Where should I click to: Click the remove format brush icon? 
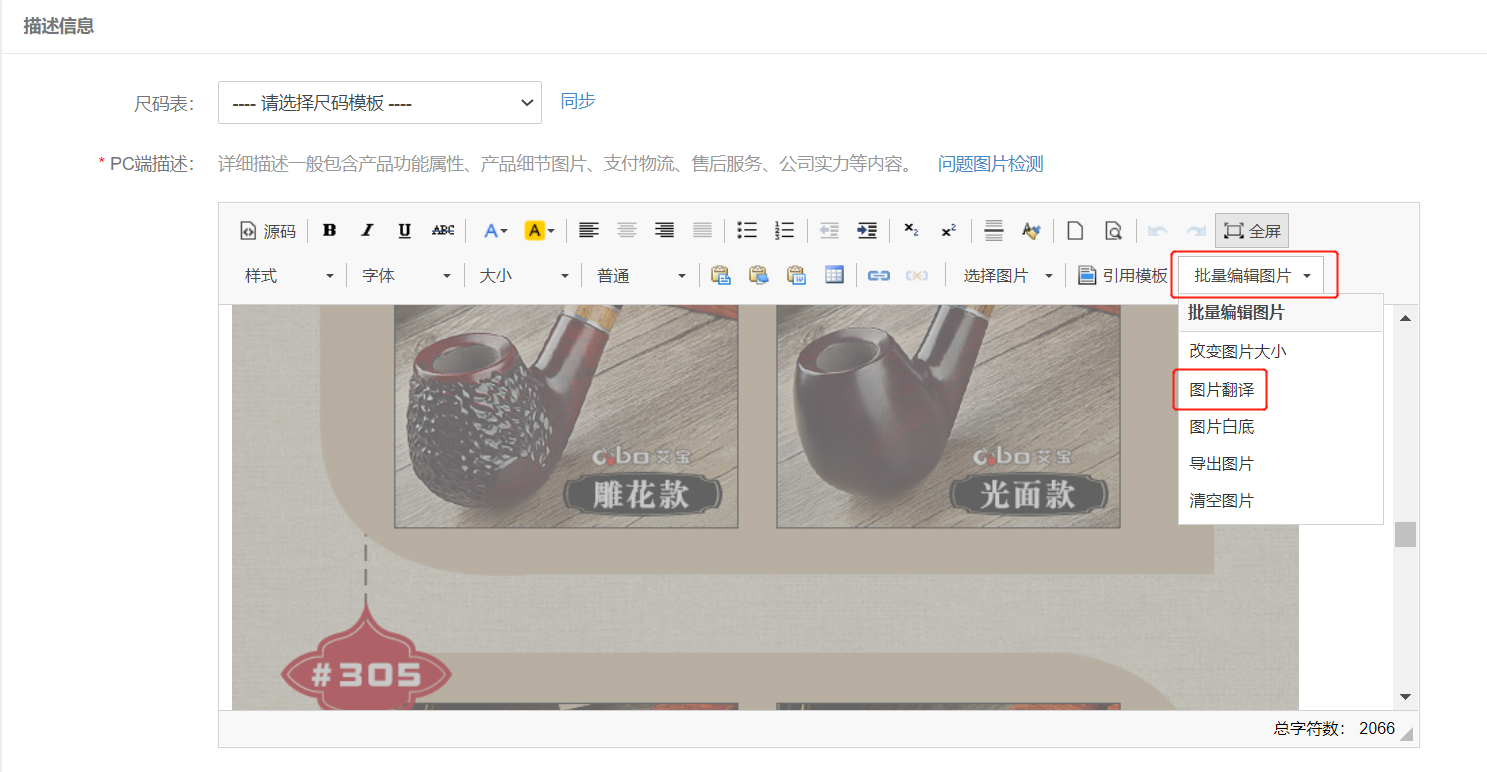pos(1031,231)
